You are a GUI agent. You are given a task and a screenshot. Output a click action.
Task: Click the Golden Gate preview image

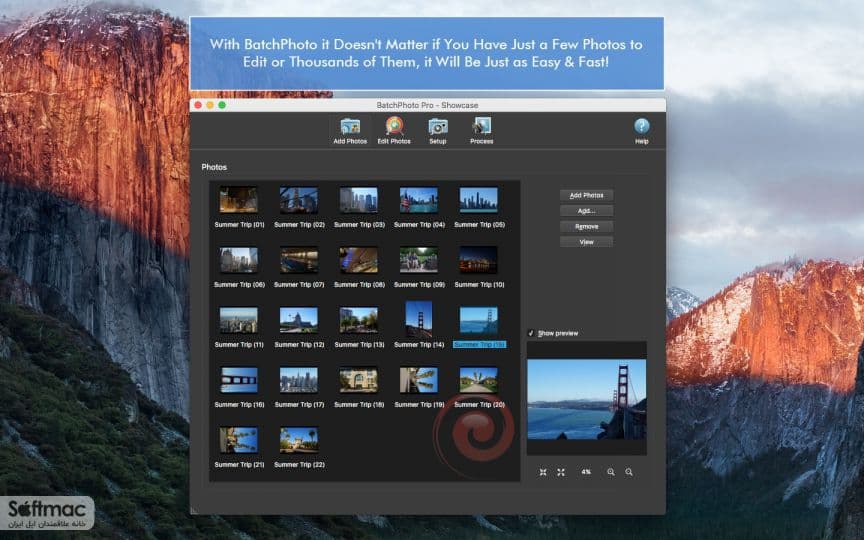(x=586, y=399)
